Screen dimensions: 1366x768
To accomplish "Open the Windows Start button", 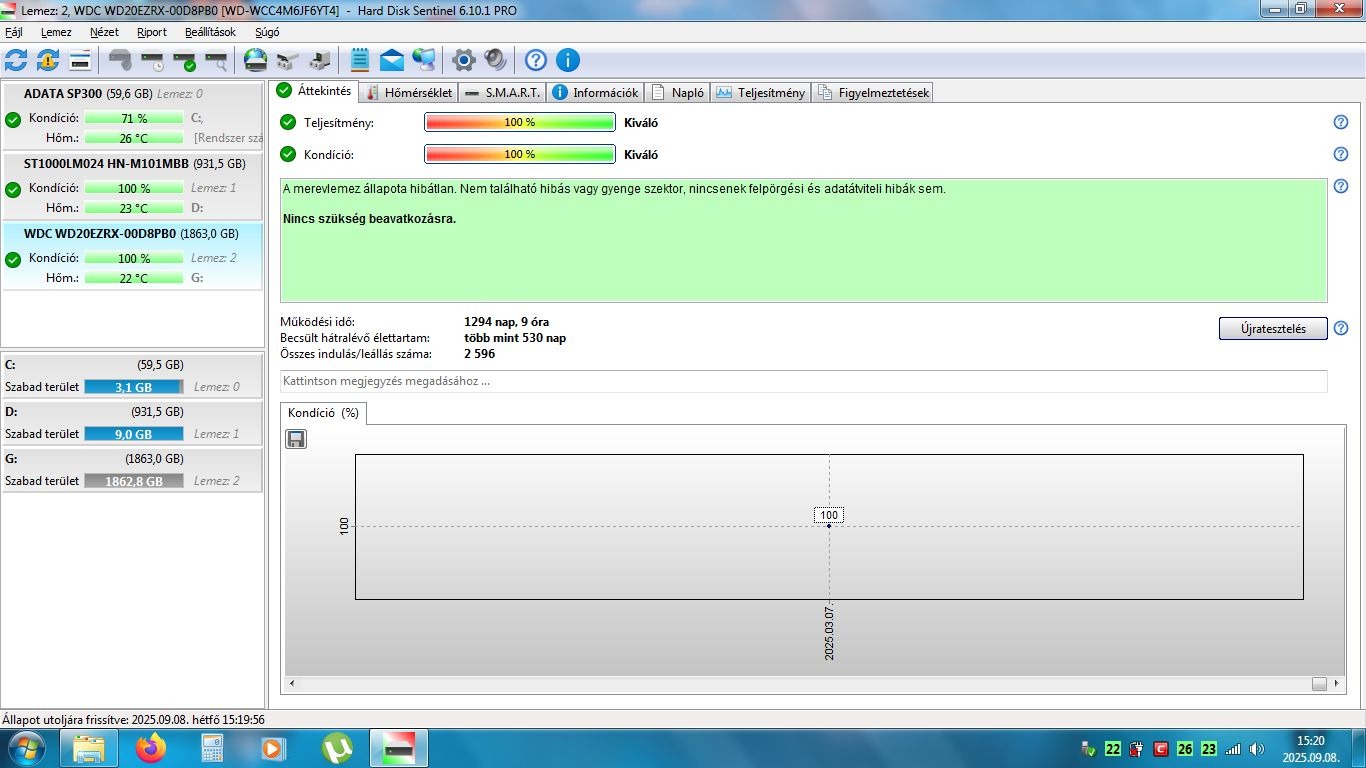I will [26, 748].
